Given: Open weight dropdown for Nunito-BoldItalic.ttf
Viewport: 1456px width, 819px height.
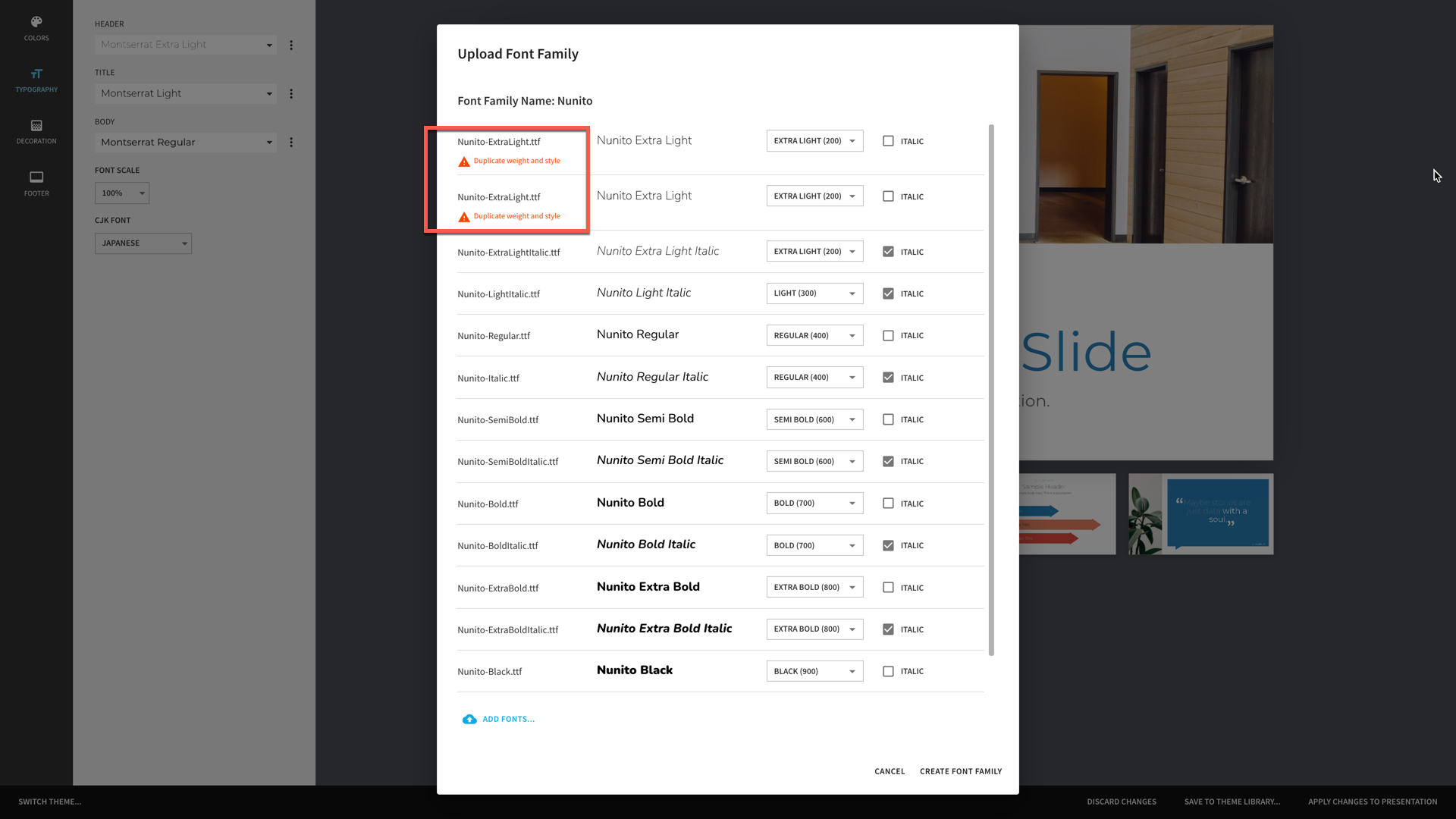Looking at the screenshot, I should (x=814, y=545).
